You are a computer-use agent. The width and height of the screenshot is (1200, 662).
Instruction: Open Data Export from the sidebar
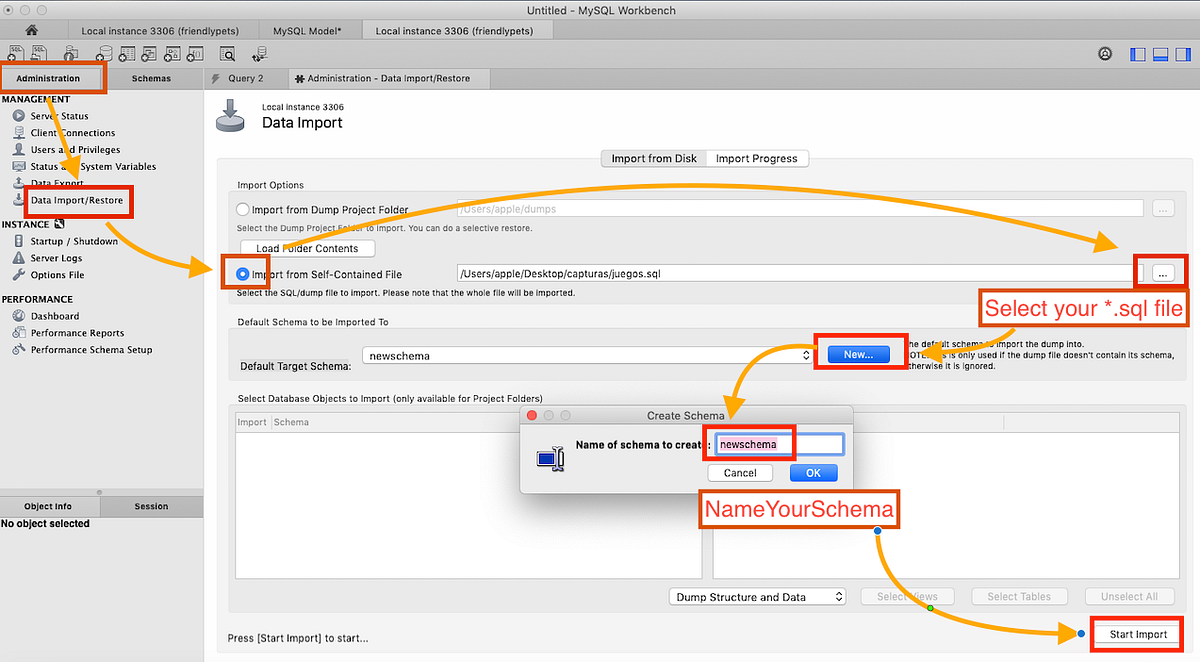[57, 183]
